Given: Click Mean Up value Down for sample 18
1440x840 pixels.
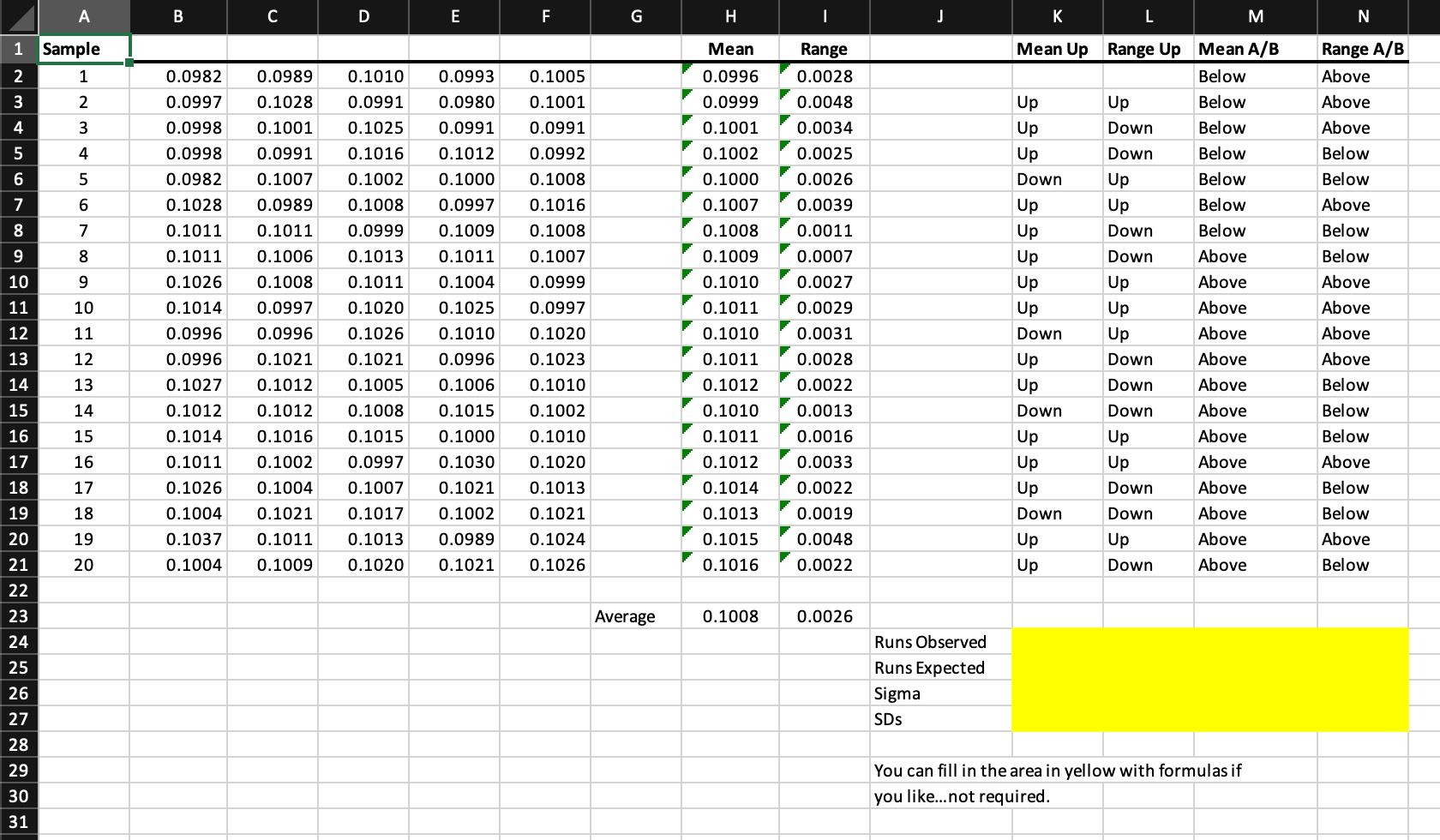Looking at the screenshot, I should point(1058,513).
